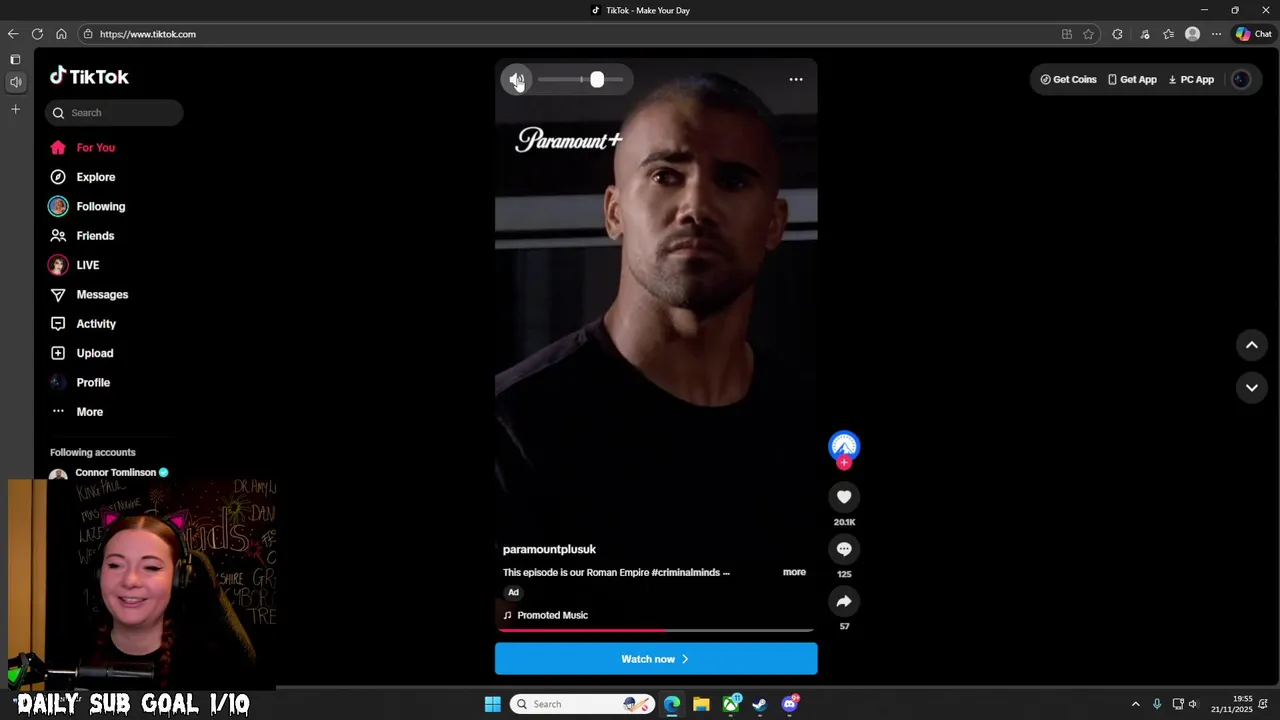Open Copilot Chat button
1280x720 pixels.
pyautogui.click(x=1253, y=34)
